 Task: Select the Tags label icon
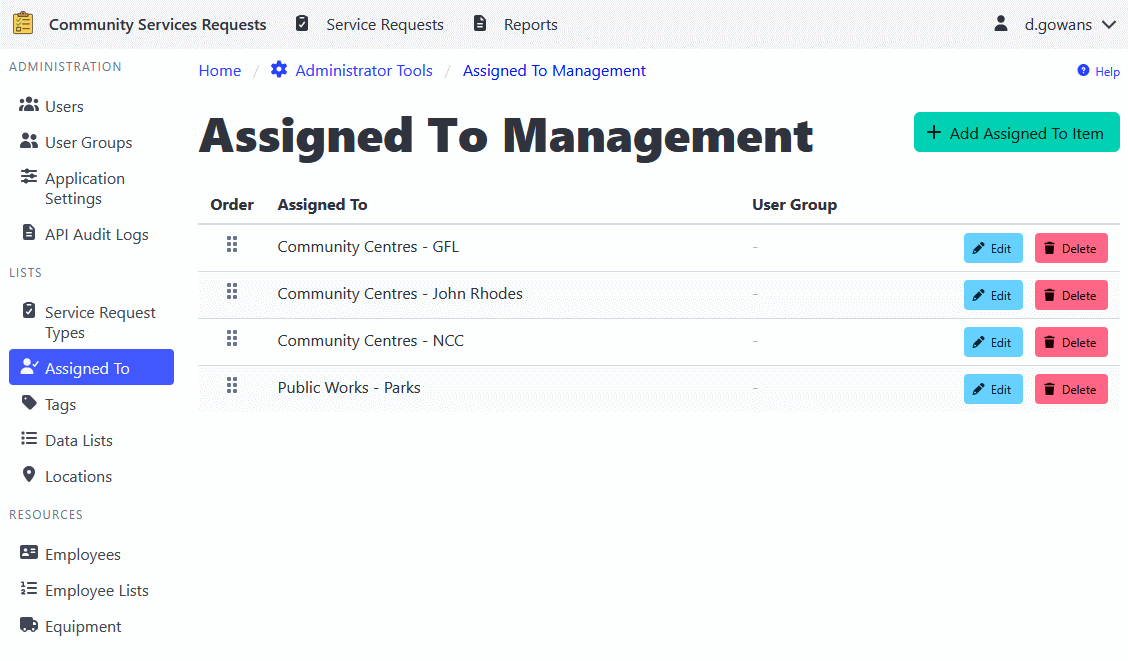point(27,403)
